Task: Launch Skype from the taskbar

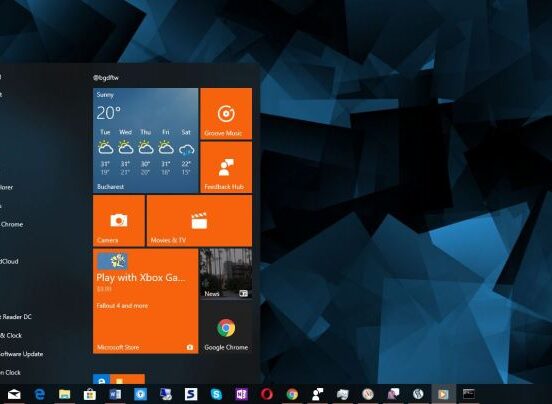Action: coord(216,394)
